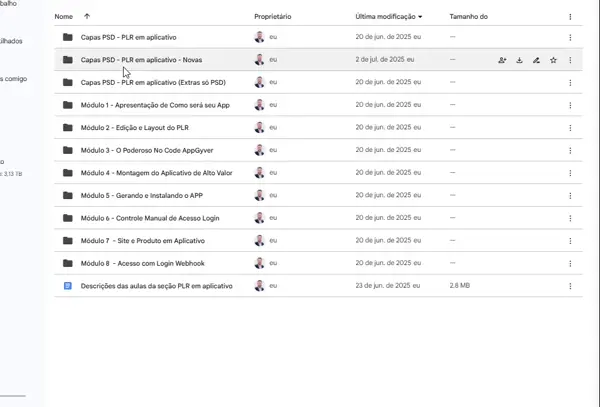Open more actions for Módulo 5 folder
The image size is (600, 407).
570,195
